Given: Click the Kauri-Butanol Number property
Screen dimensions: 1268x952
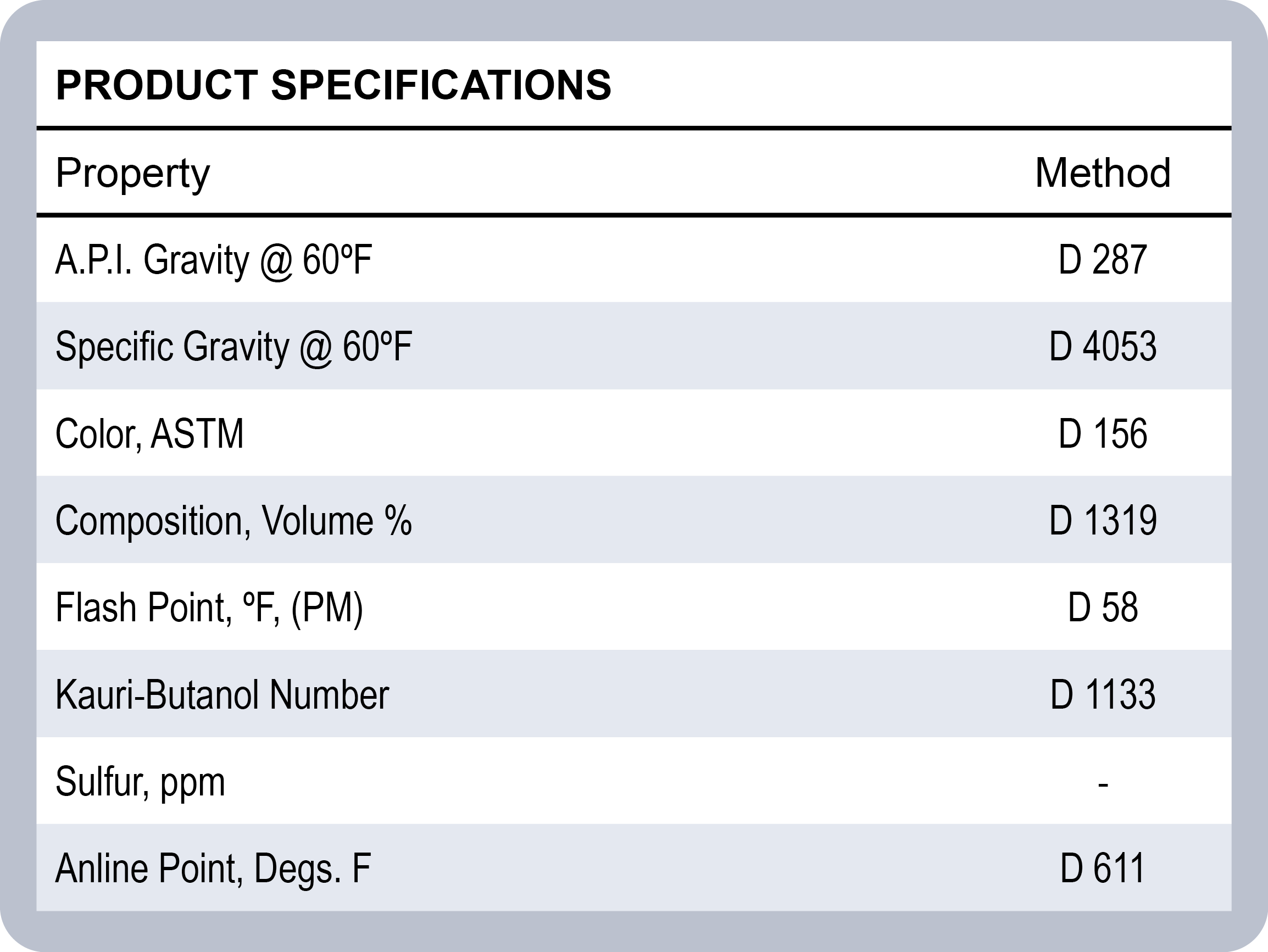Looking at the screenshot, I should (x=223, y=695).
